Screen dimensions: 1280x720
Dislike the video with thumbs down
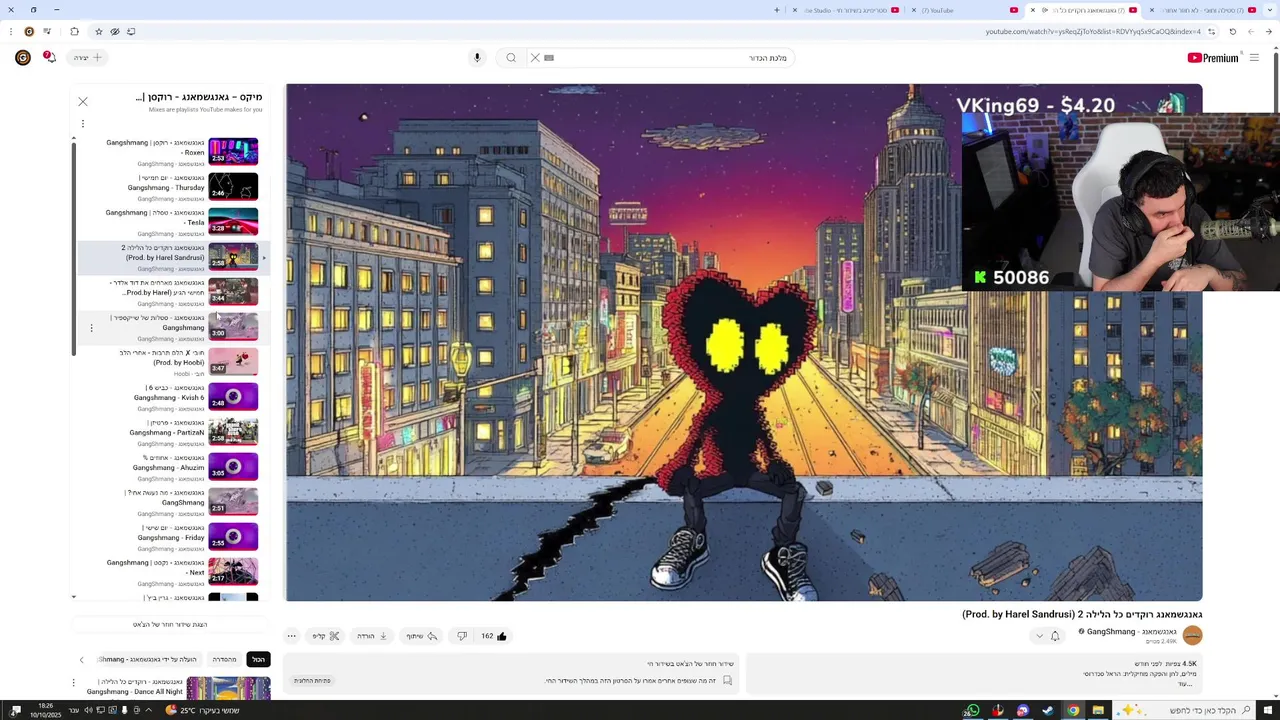click(x=462, y=636)
